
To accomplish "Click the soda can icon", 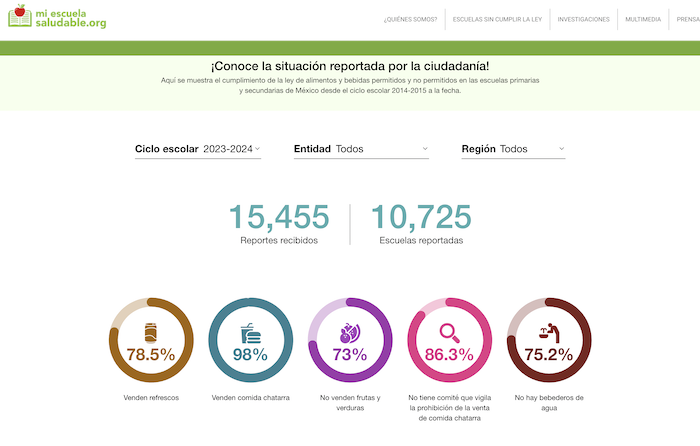I will tap(150, 331).
